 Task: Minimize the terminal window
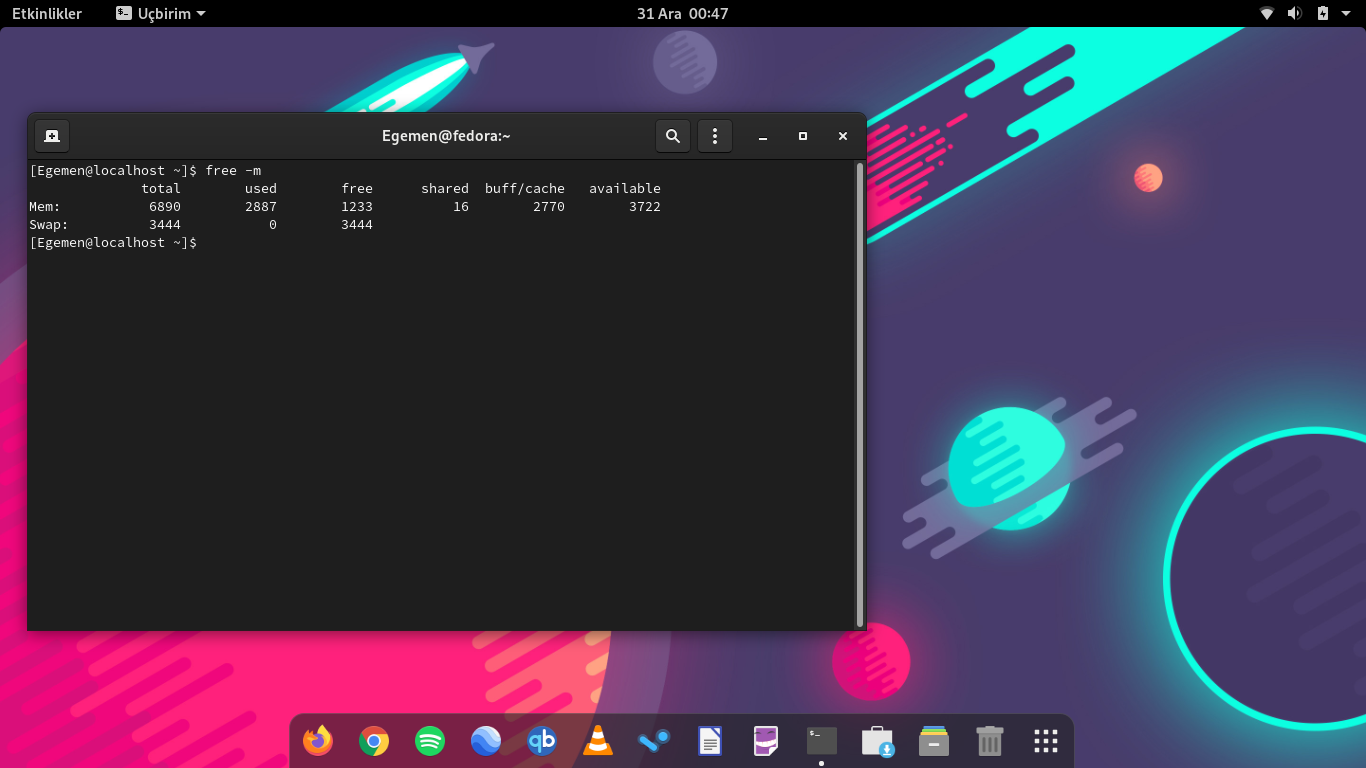(763, 136)
